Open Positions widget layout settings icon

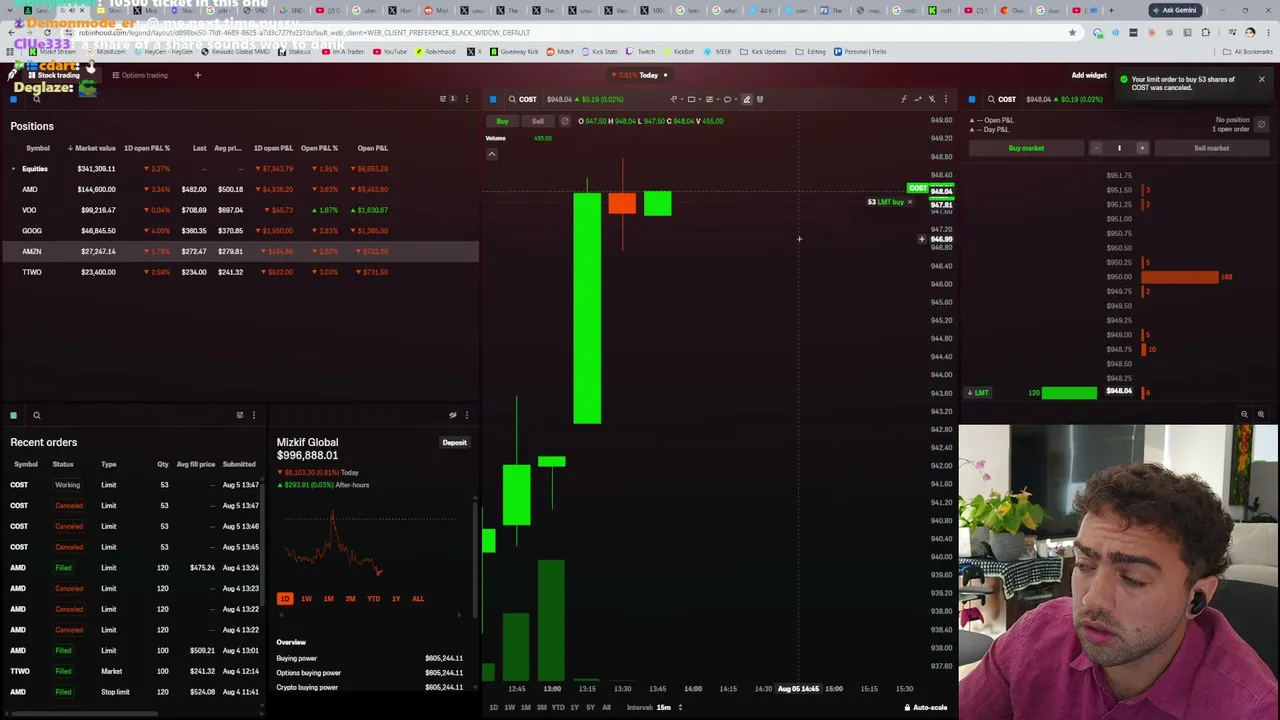pyautogui.click(x=443, y=99)
